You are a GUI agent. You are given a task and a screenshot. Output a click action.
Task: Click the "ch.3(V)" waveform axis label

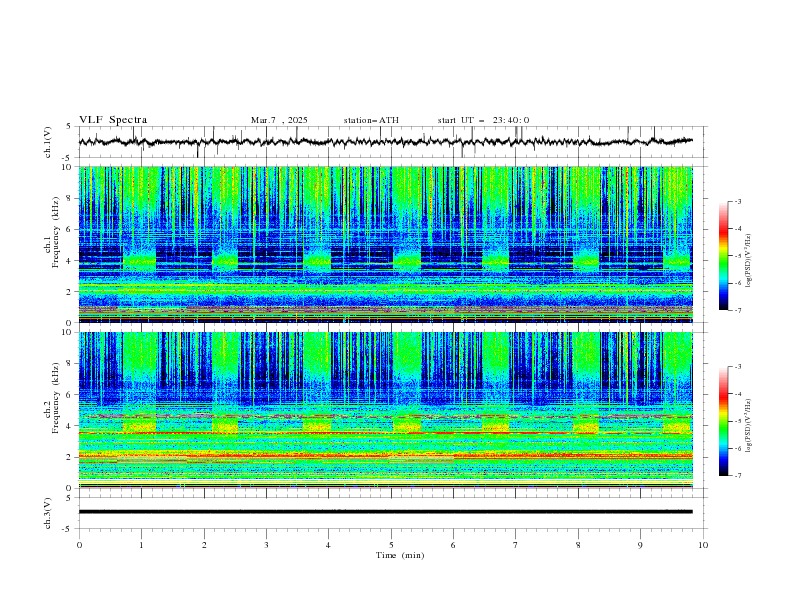click(48, 513)
